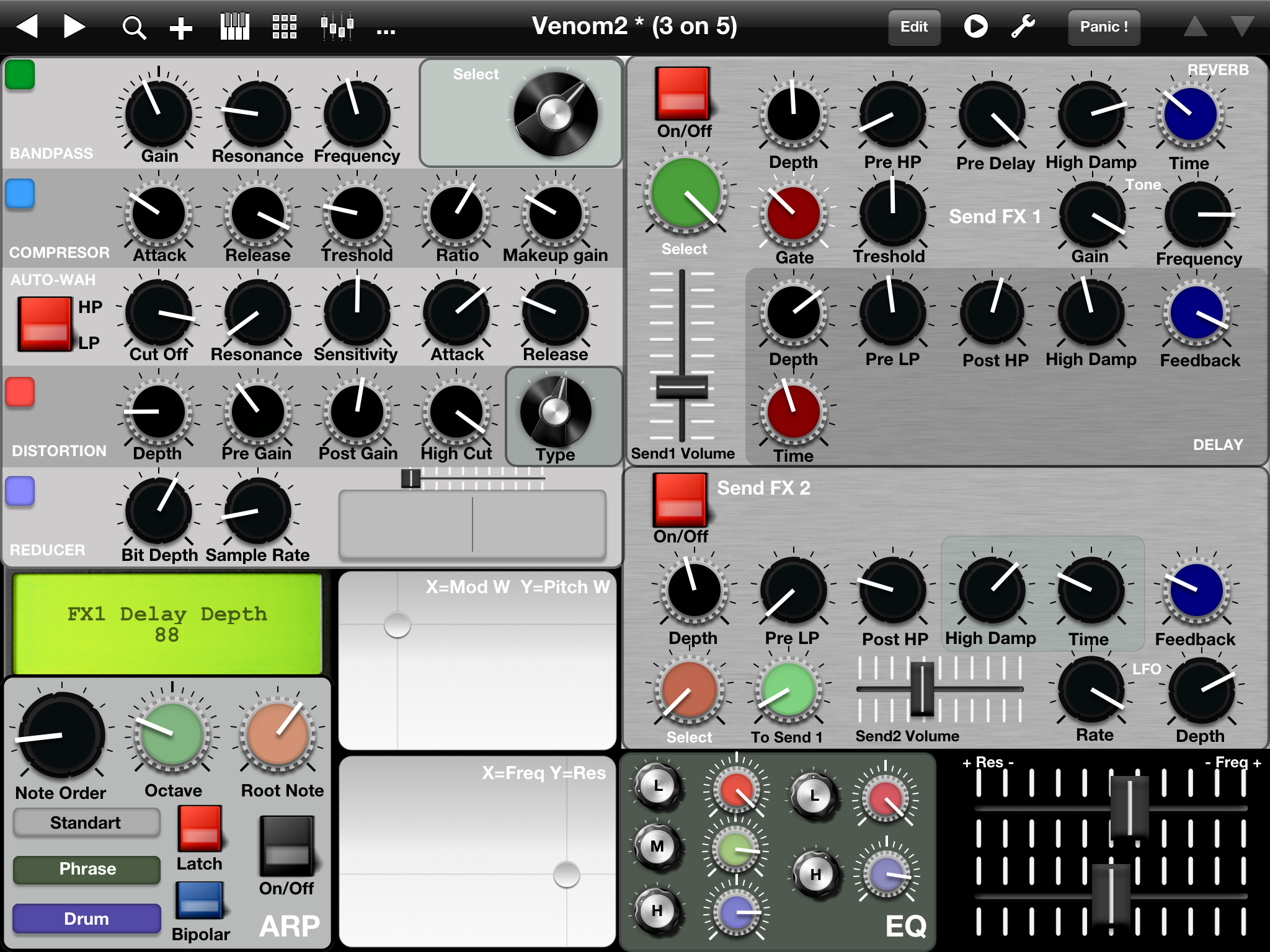1270x952 pixels.
Task: Go to previous preset with left arrow
Action: pos(27,27)
